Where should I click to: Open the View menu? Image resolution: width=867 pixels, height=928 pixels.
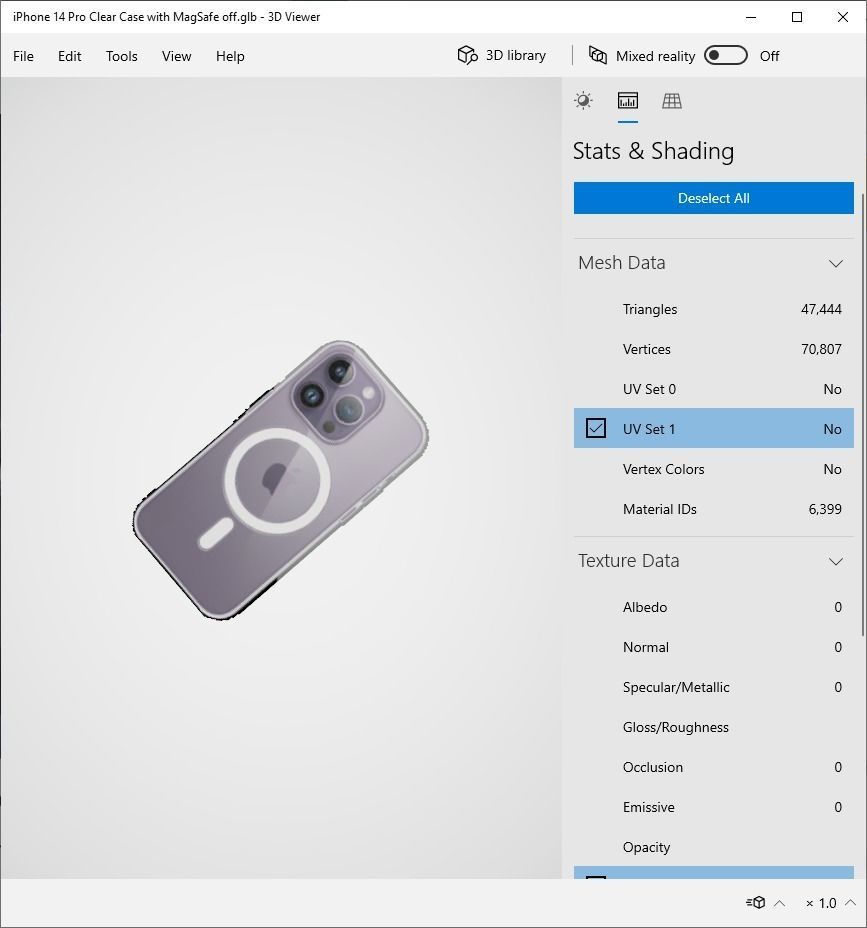176,56
